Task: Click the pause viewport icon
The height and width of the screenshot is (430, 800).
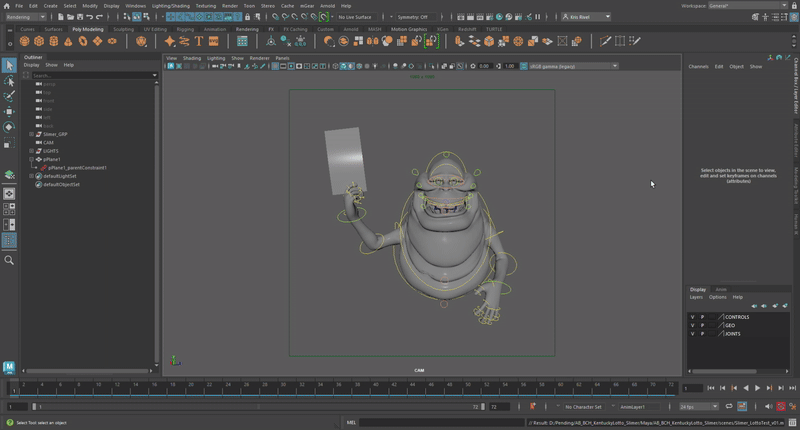Action: point(538,17)
